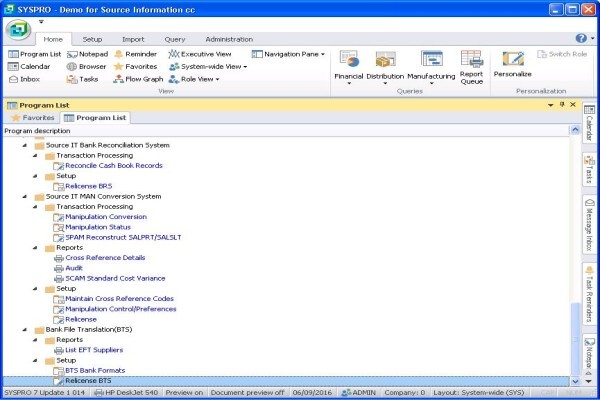Image resolution: width=600 pixels, height=400 pixels.
Task: Collapse the Bank File Translation(BTS) node
Action: 25,330
